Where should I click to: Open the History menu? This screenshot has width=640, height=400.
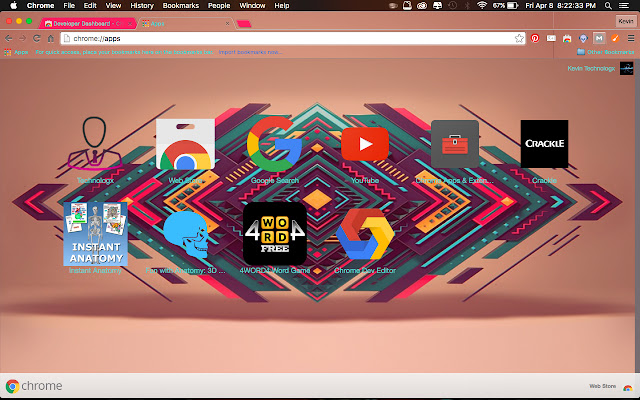142,6
